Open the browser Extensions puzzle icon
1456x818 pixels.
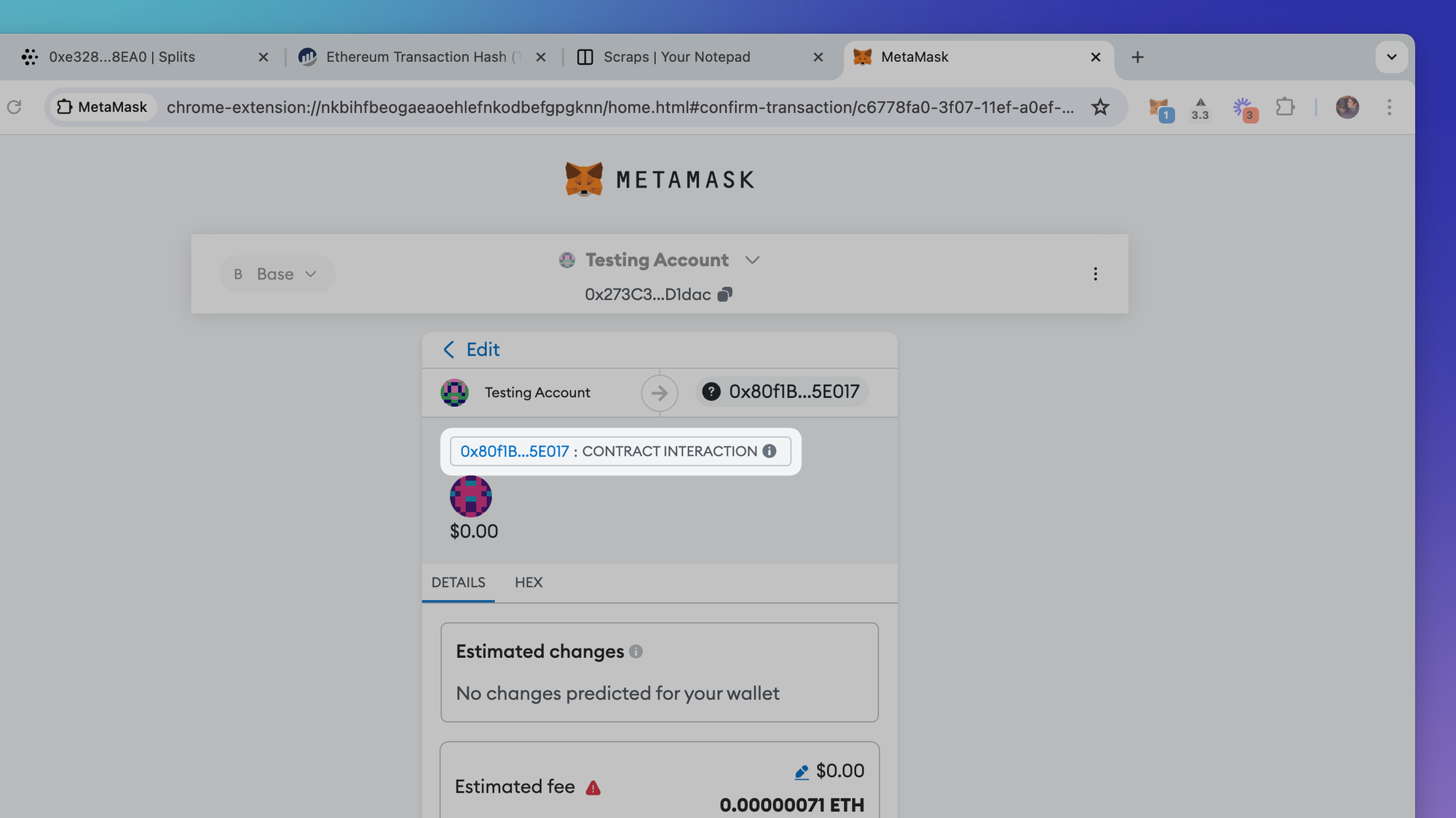[x=1285, y=108]
